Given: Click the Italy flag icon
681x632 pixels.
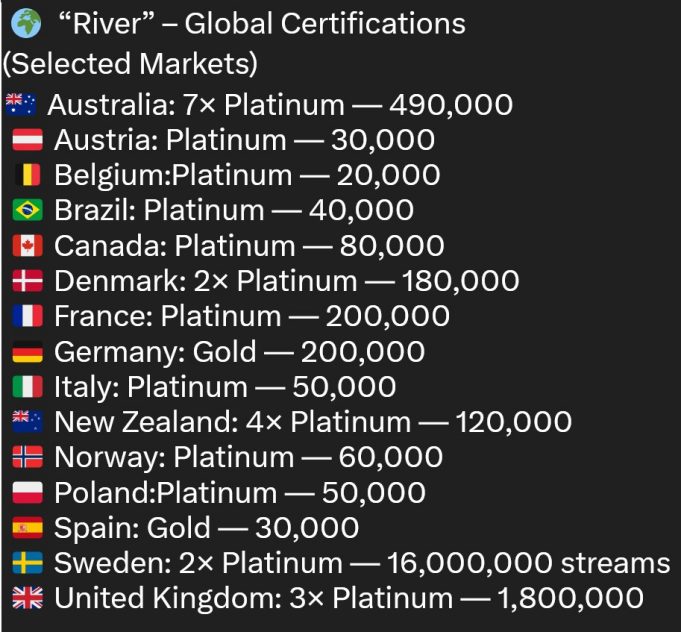Looking at the screenshot, I should tap(28, 387).
